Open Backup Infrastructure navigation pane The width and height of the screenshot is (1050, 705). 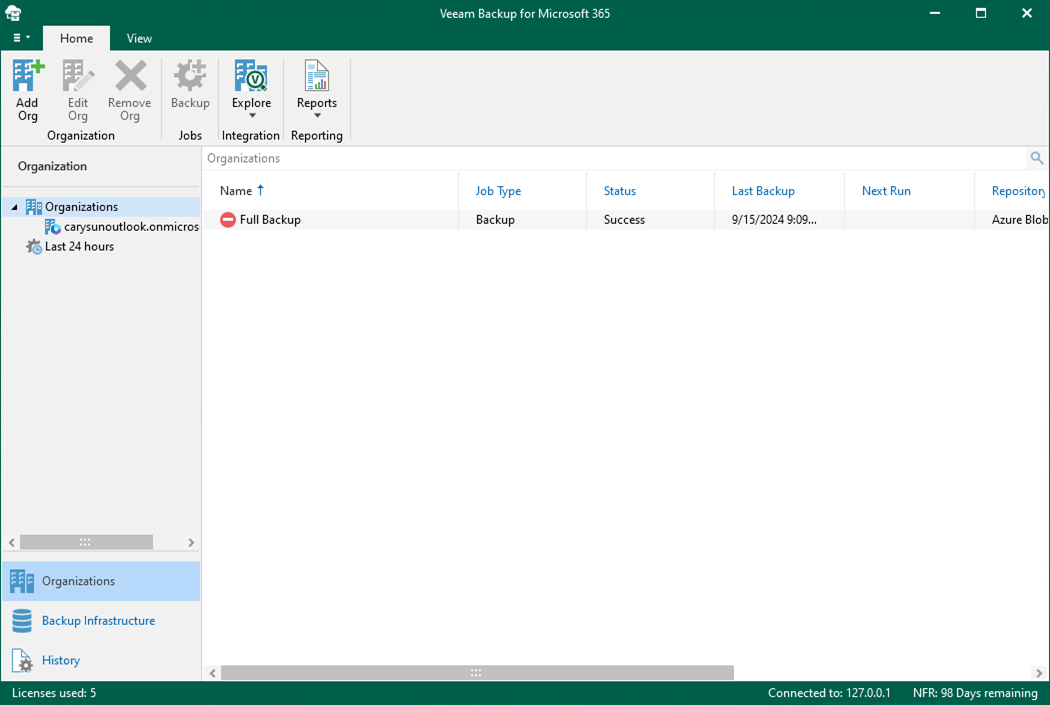point(98,621)
